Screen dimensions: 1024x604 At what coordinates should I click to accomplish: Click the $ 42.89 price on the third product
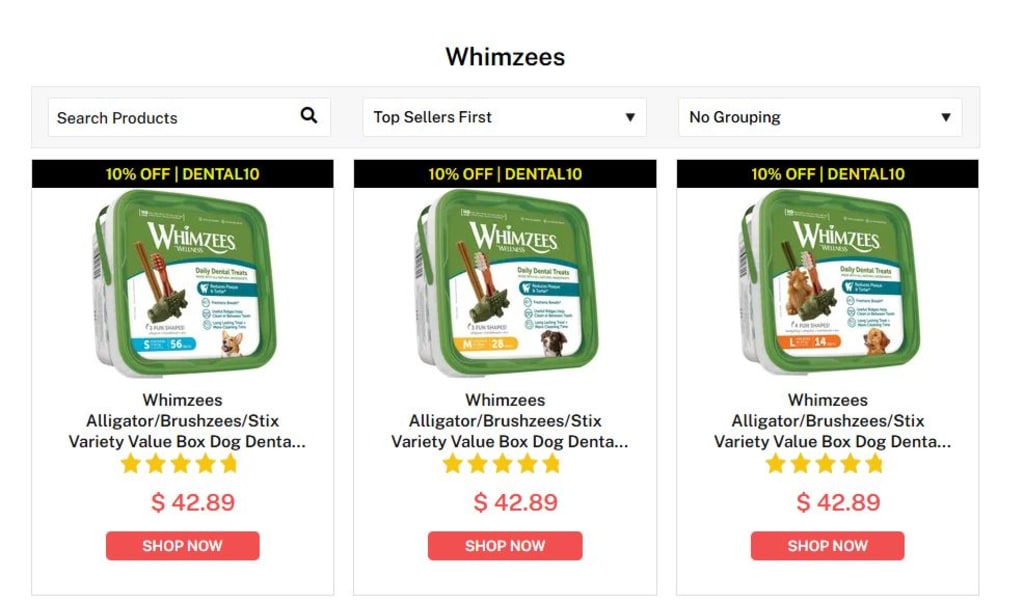click(x=838, y=502)
